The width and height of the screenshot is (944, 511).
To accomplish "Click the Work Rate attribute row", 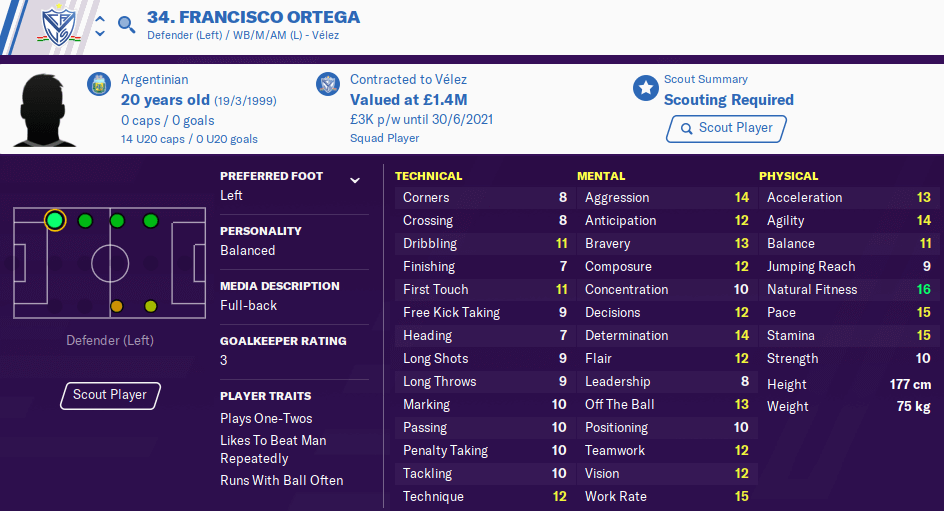I will [x=666, y=497].
